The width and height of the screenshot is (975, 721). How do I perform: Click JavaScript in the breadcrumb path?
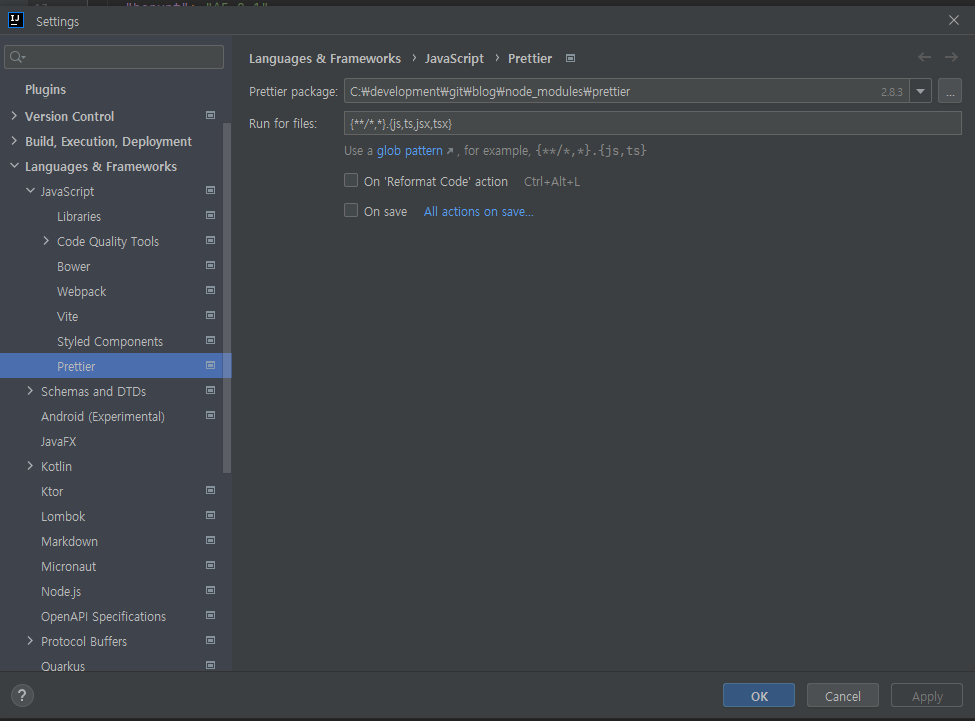click(454, 58)
